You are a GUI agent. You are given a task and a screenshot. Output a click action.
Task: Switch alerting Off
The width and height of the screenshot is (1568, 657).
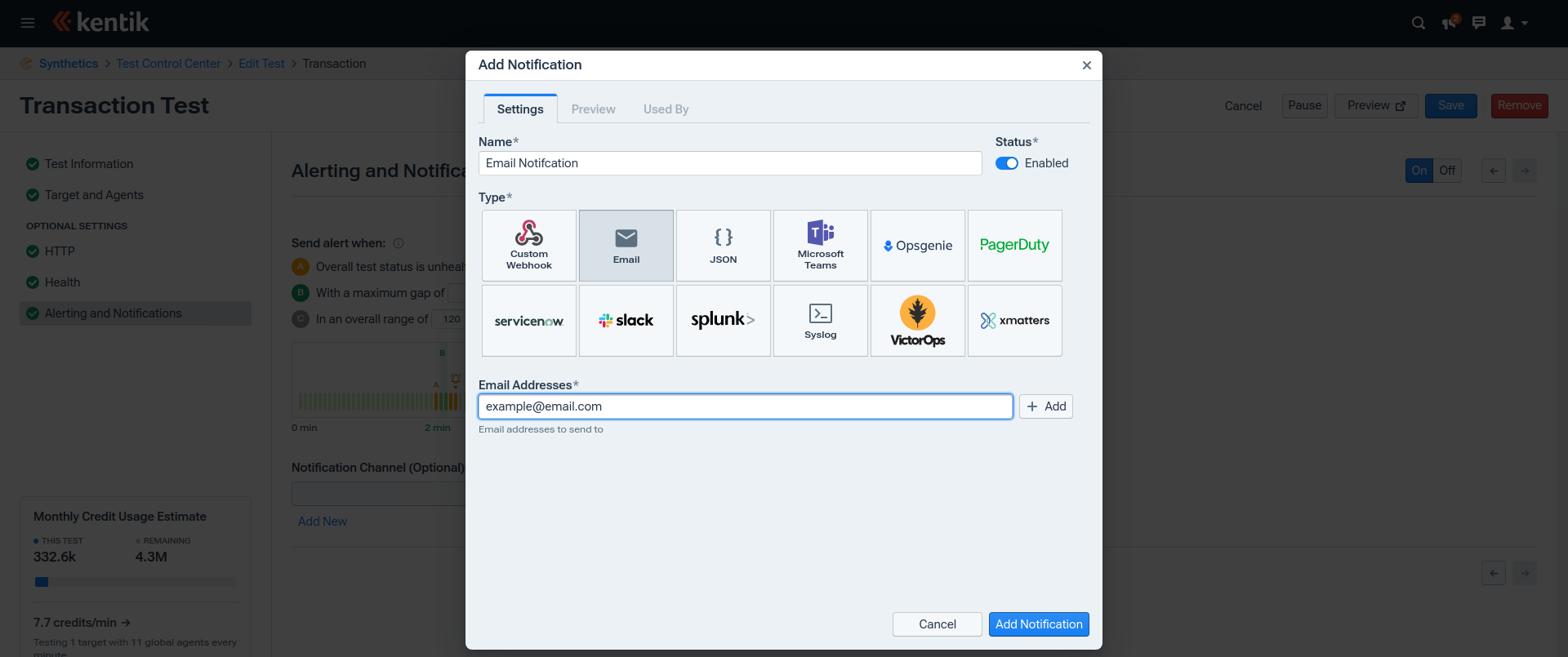click(x=1447, y=171)
